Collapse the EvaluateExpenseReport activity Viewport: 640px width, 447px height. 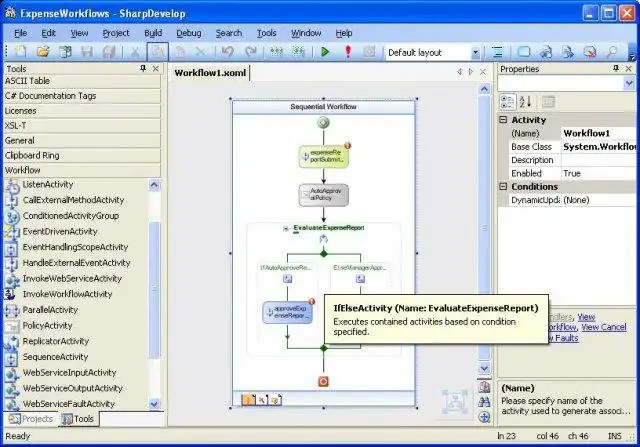point(286,228)
